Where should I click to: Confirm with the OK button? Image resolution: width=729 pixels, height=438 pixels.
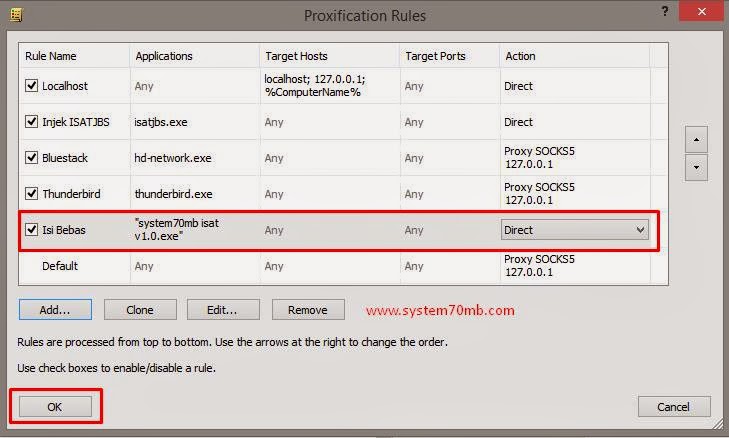[x=55, y=407]
